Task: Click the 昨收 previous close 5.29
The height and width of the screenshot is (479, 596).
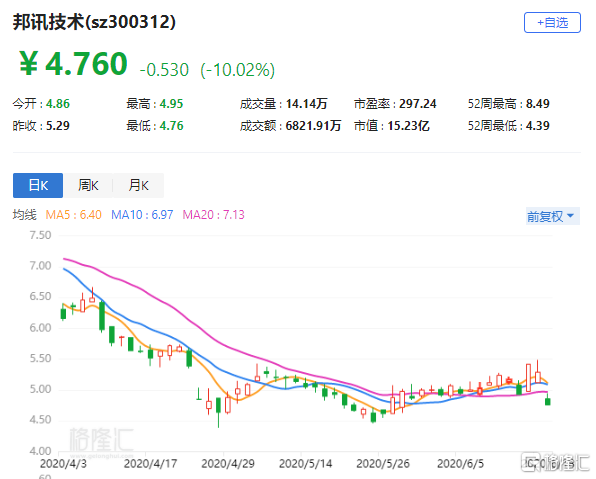Action: click(58, 126)
